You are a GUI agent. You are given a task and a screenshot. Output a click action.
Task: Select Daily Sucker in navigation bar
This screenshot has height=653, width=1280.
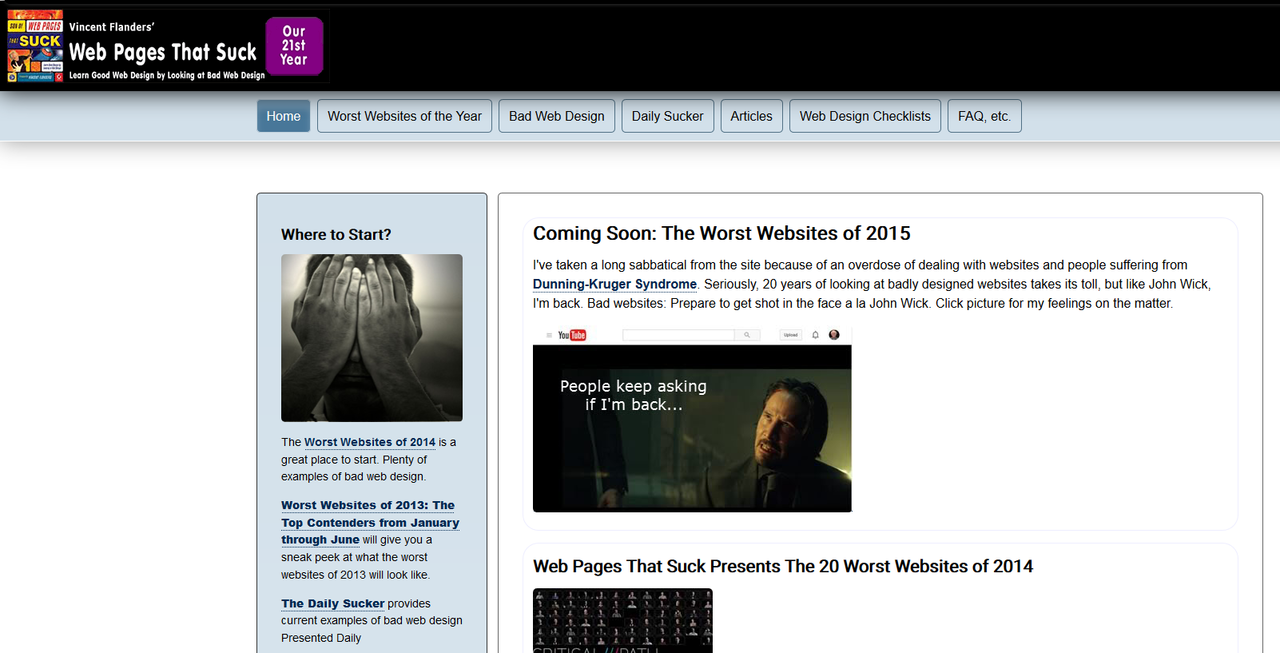(667, 116)
